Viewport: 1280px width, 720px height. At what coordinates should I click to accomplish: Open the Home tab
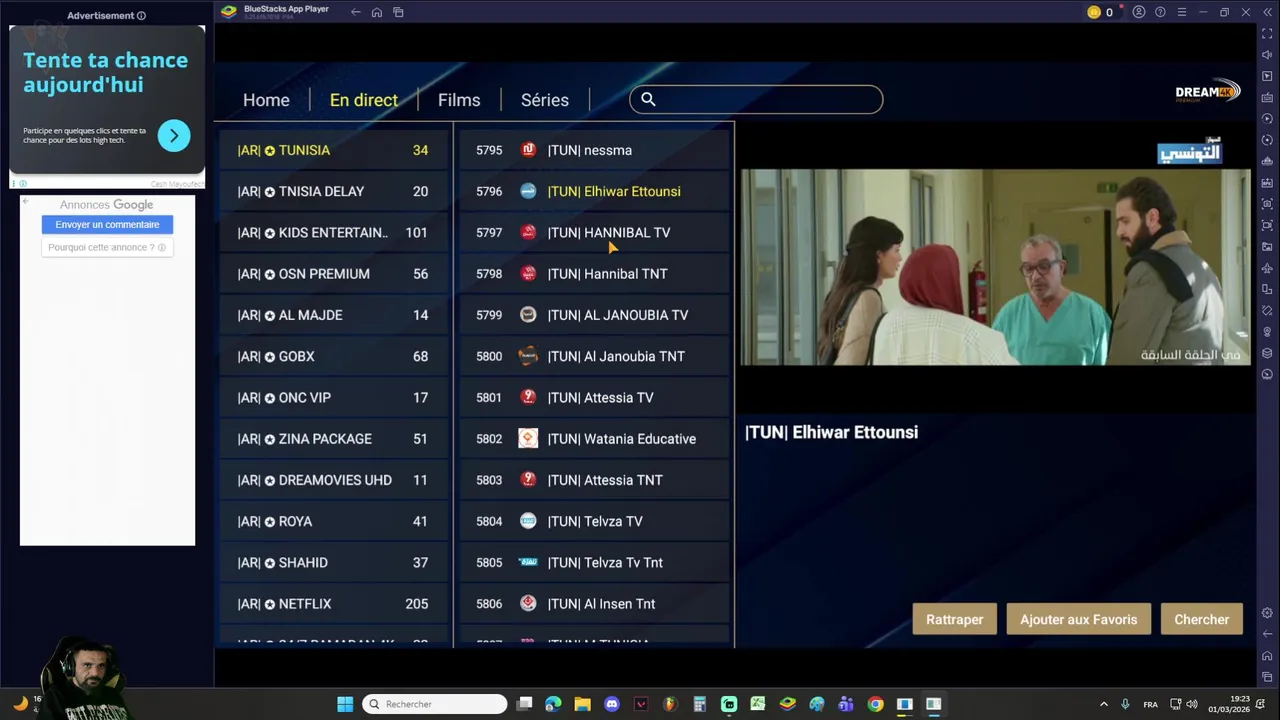(x=266, y=100)
